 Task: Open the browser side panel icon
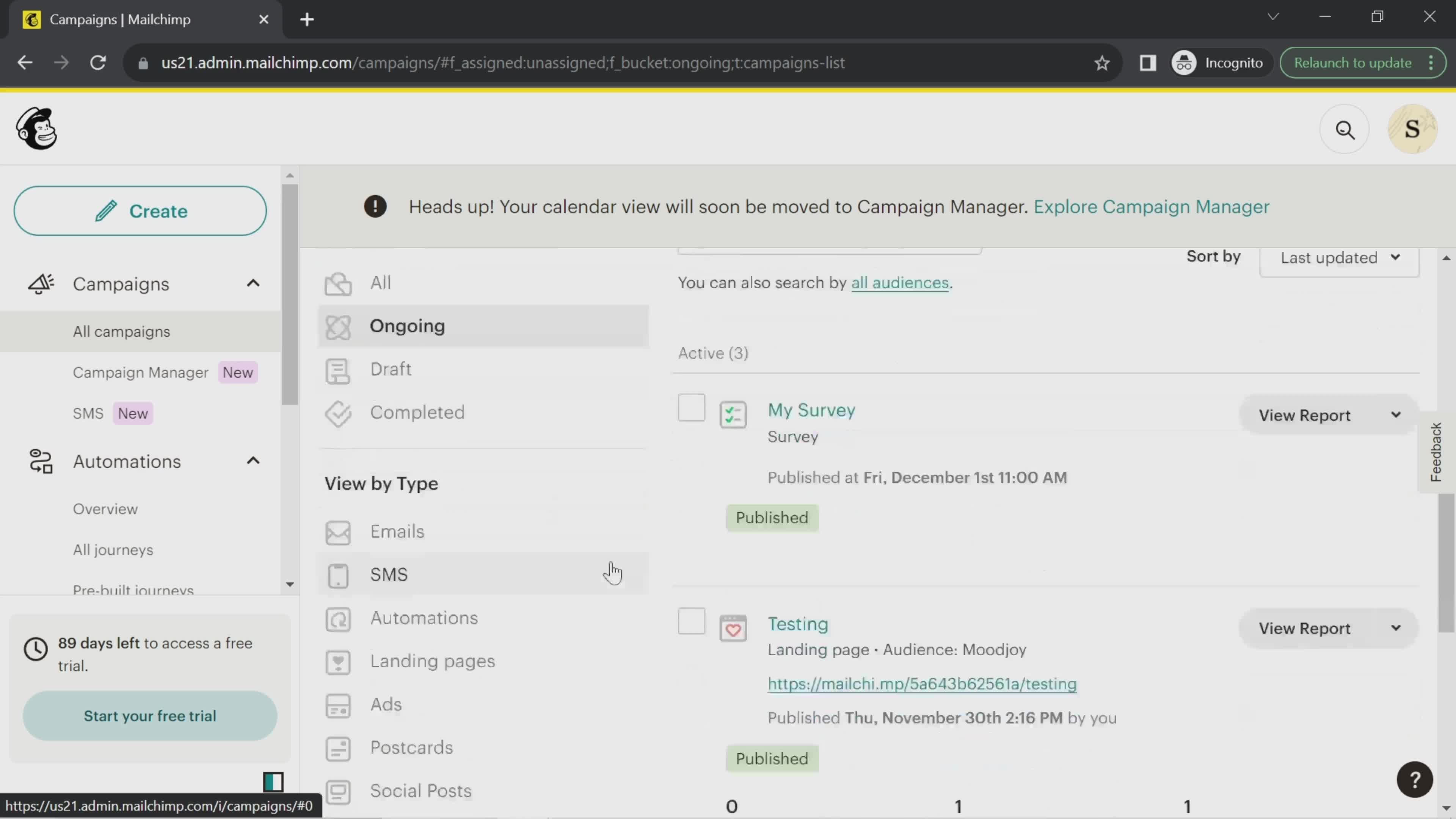tap(1147, 62)
